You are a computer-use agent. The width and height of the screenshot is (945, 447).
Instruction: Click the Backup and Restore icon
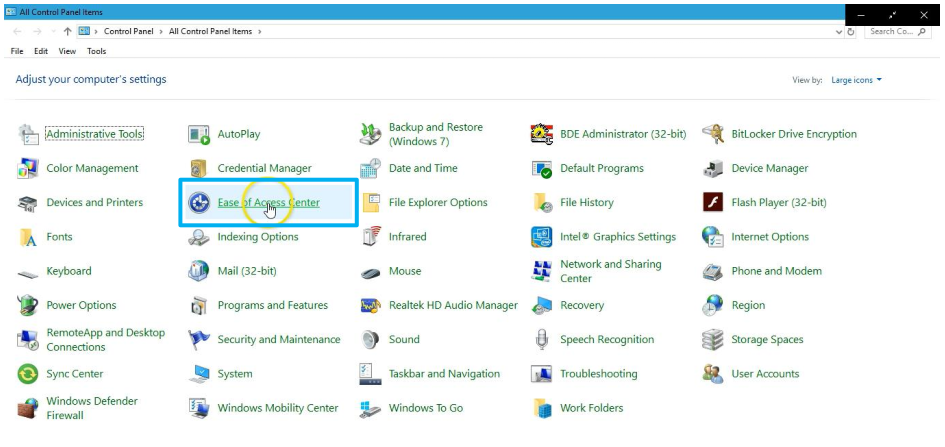370,134
